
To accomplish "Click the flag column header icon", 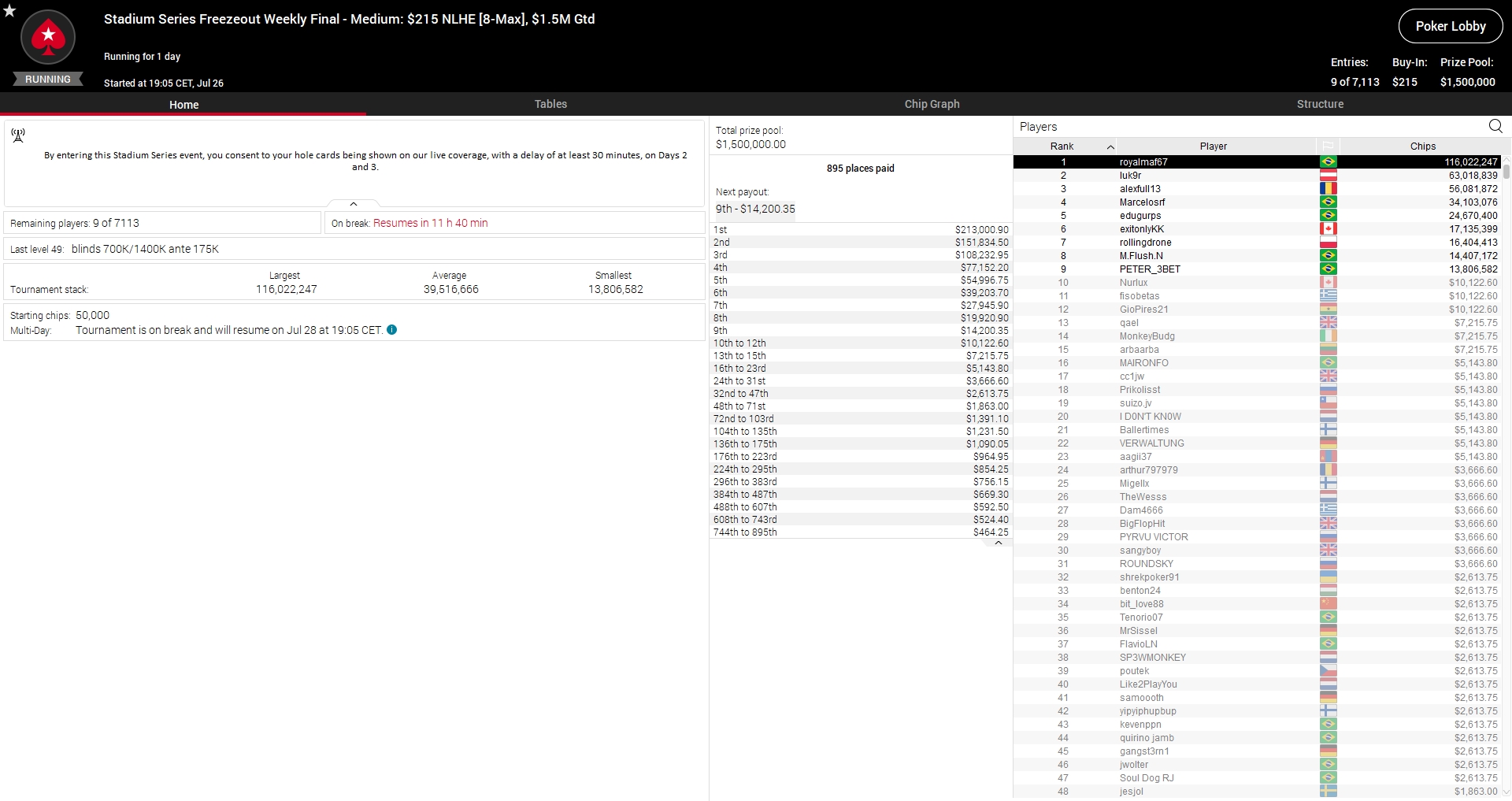I will tap(1328, 146).
